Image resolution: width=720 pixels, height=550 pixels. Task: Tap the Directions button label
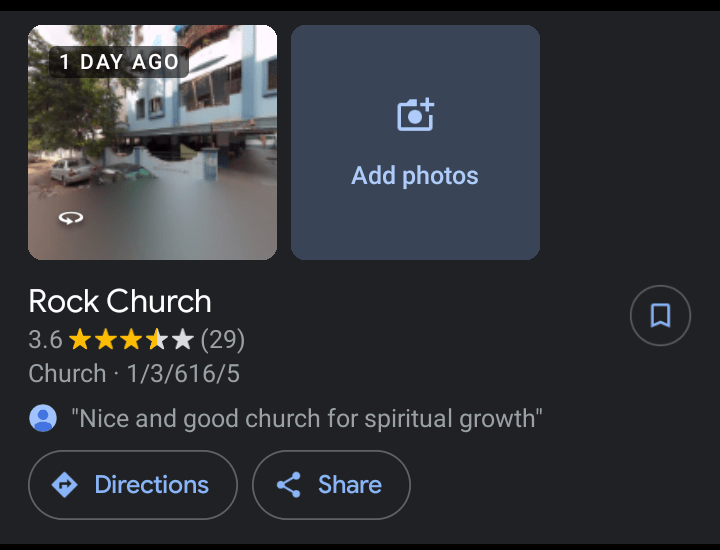point(151,485)
